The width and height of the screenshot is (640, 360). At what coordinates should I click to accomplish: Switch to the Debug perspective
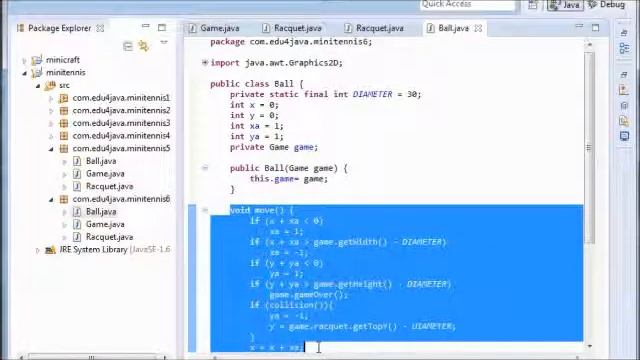(607, 4)
